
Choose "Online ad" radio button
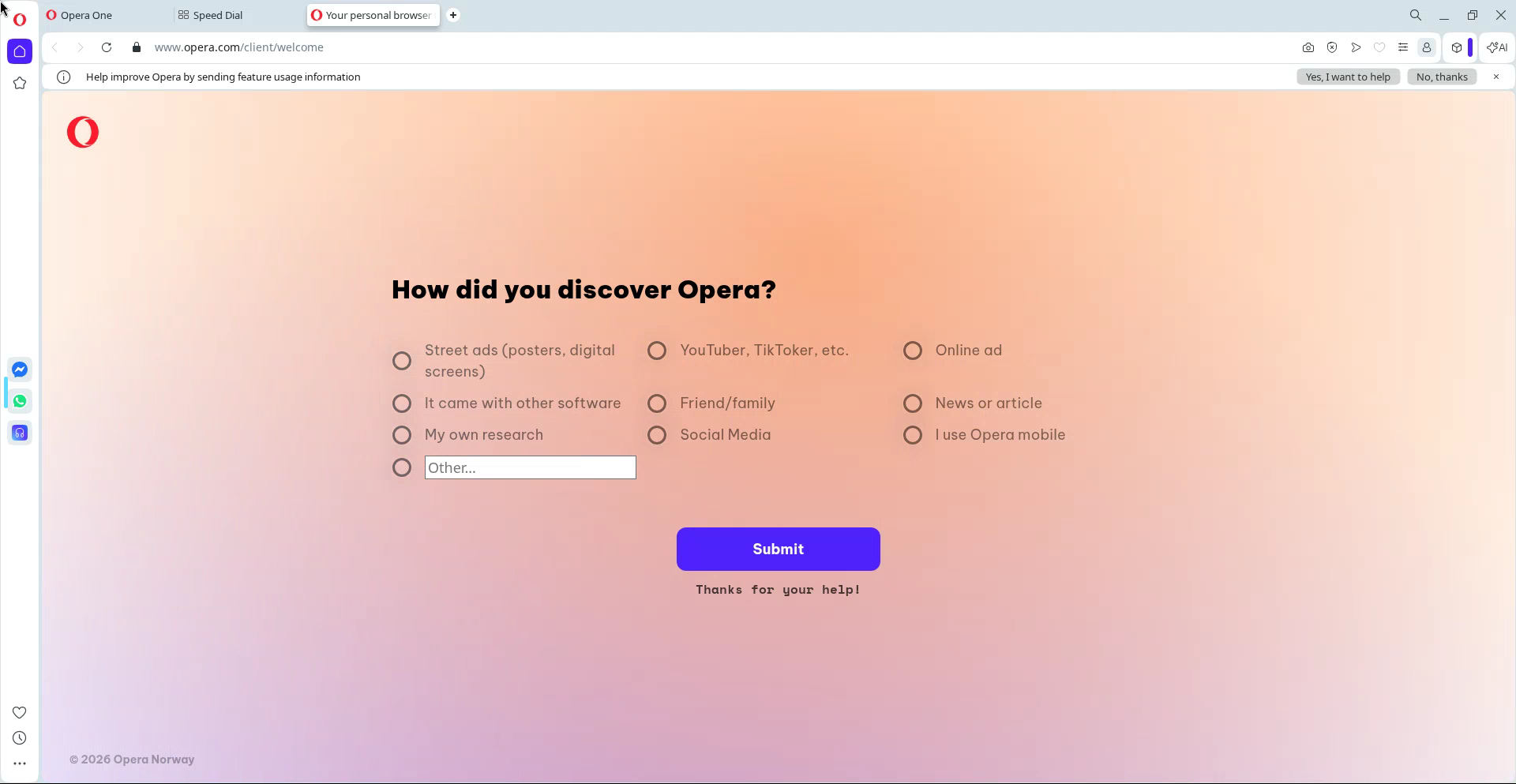(913, 351)
